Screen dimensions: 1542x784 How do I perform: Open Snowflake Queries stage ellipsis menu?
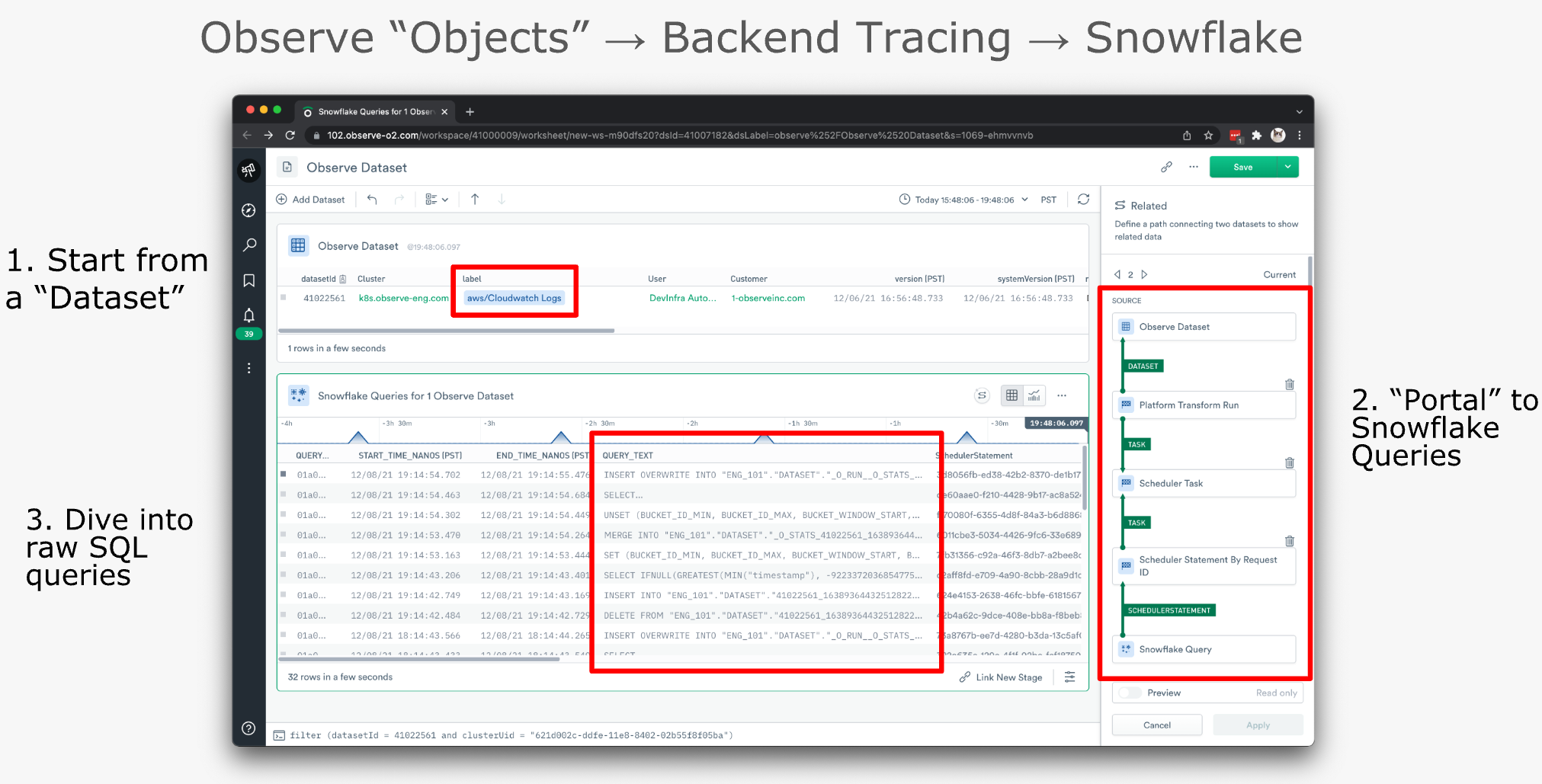[x=1062, y=395]
